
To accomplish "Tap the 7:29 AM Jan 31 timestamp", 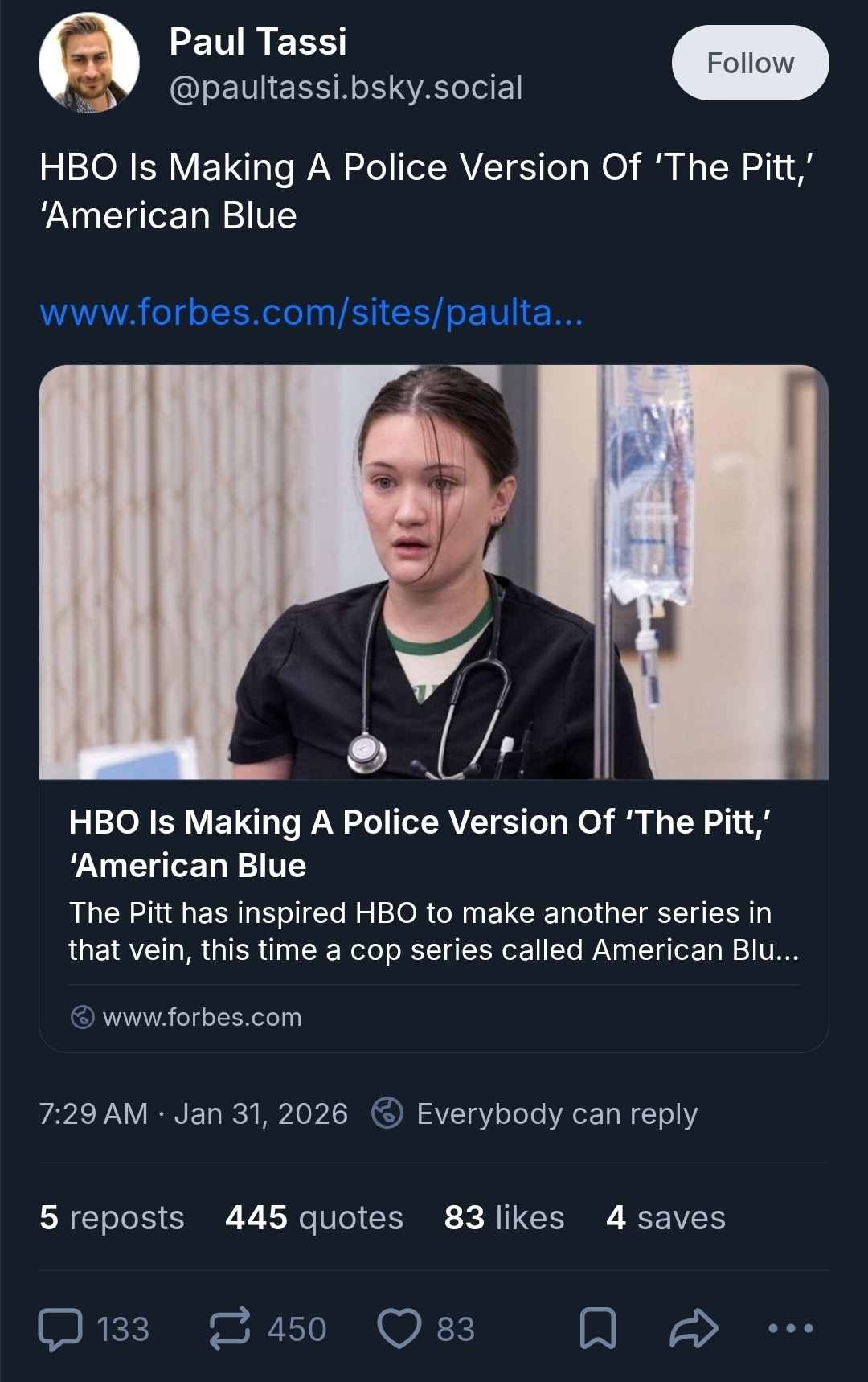I will (x=193, y=1113).
